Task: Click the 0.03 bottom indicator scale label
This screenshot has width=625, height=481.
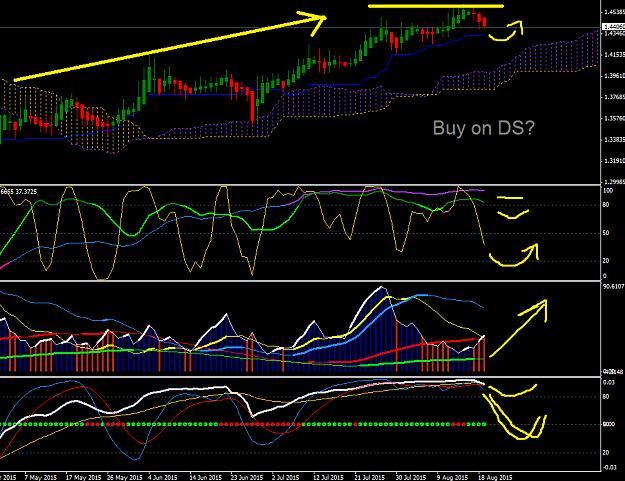Action: point(608,383)
